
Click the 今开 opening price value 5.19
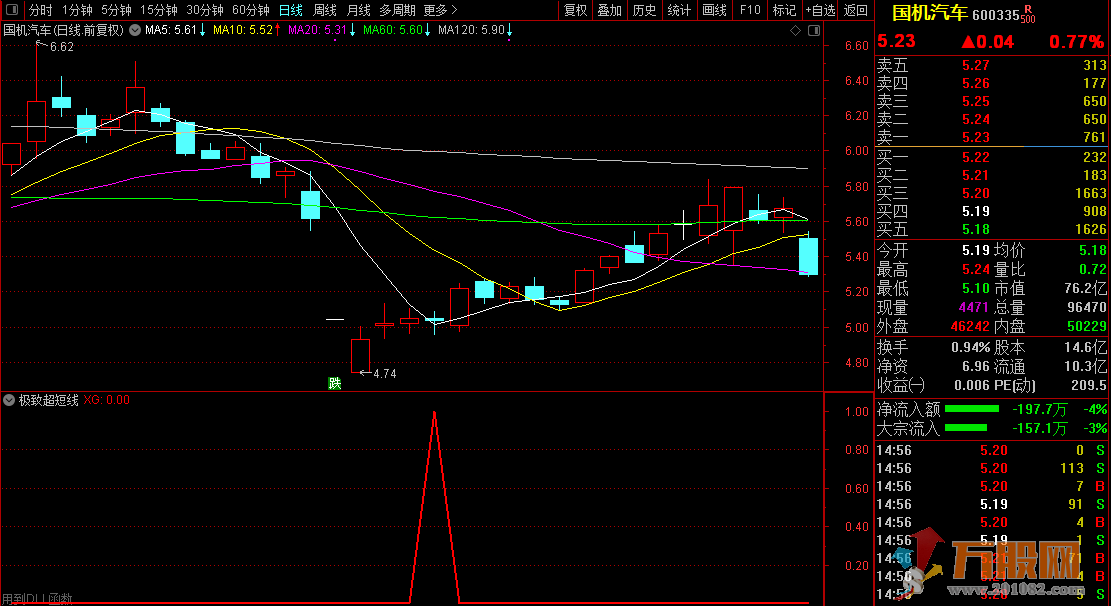(x=976, y=250)
